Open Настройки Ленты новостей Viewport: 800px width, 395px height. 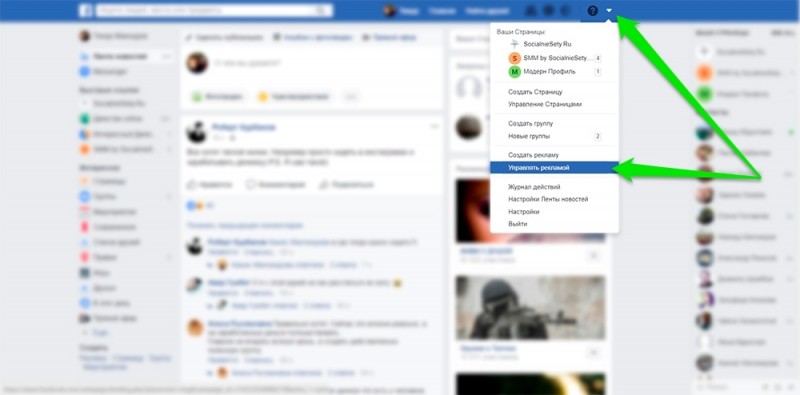click(548, 199)
